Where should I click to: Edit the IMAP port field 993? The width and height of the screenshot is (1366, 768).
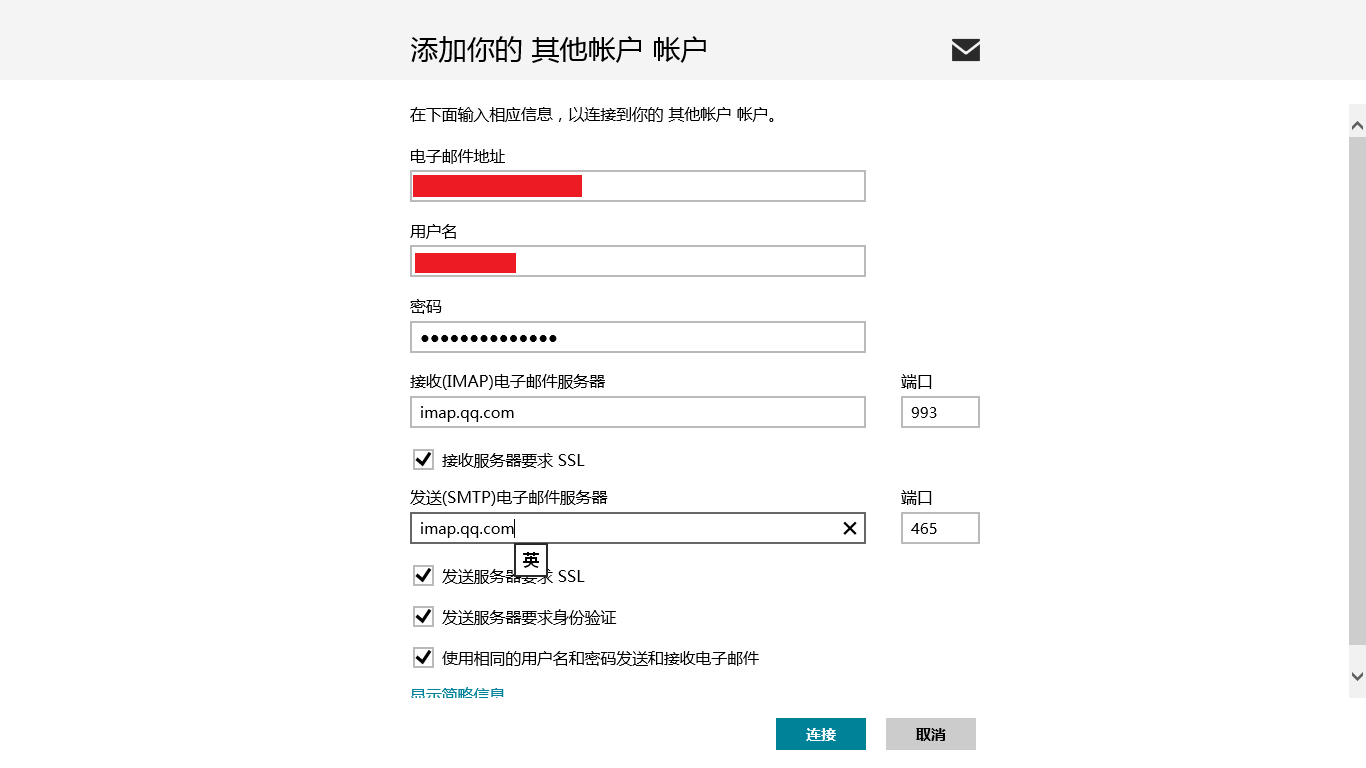[939, 412]
